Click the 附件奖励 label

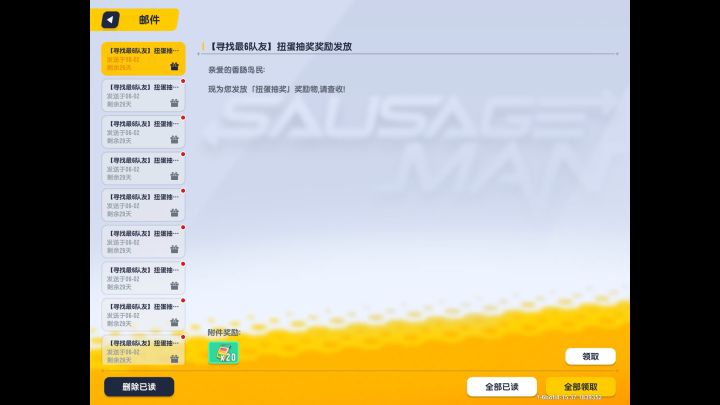click(x=224, y=332)
